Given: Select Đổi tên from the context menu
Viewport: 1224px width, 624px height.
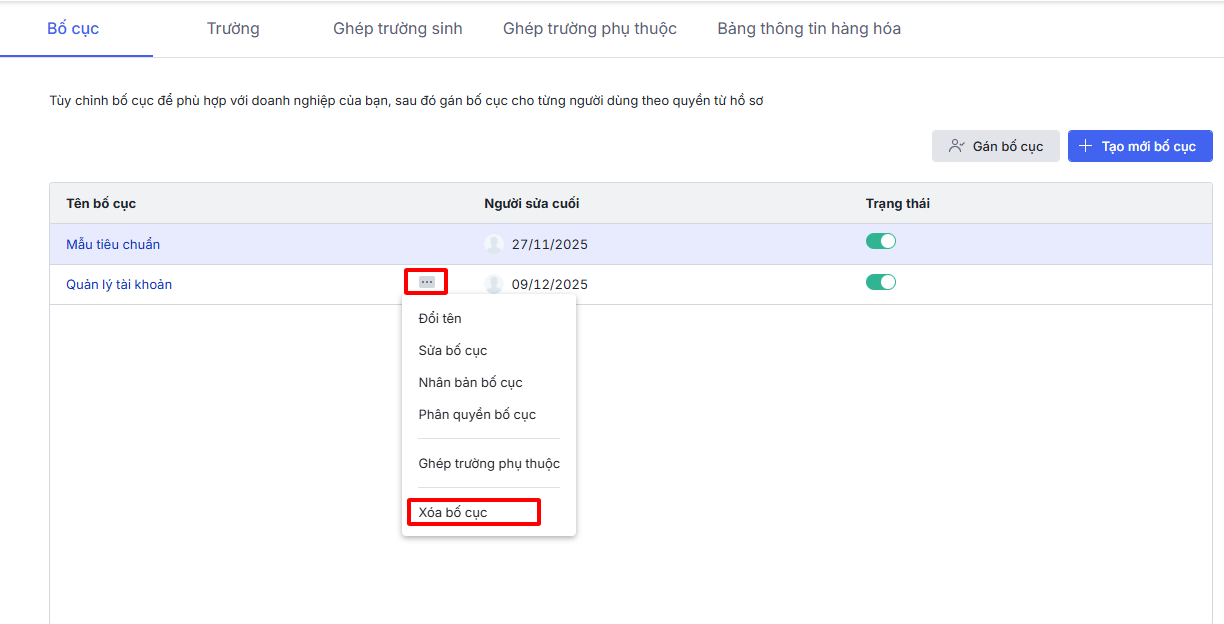Looking at the screenshot, I should (x=440, y=318).
